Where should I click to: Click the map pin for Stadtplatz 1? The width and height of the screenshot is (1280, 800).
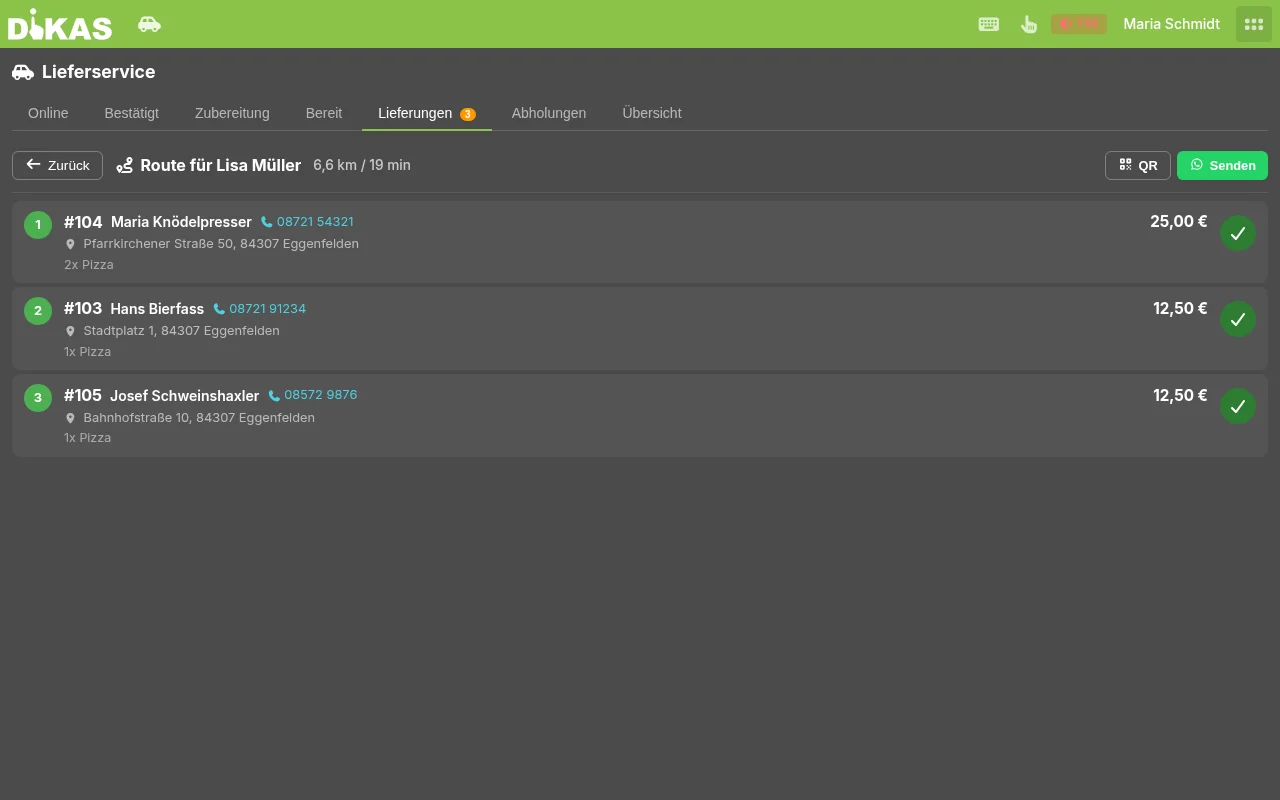[x=70, y=331]
